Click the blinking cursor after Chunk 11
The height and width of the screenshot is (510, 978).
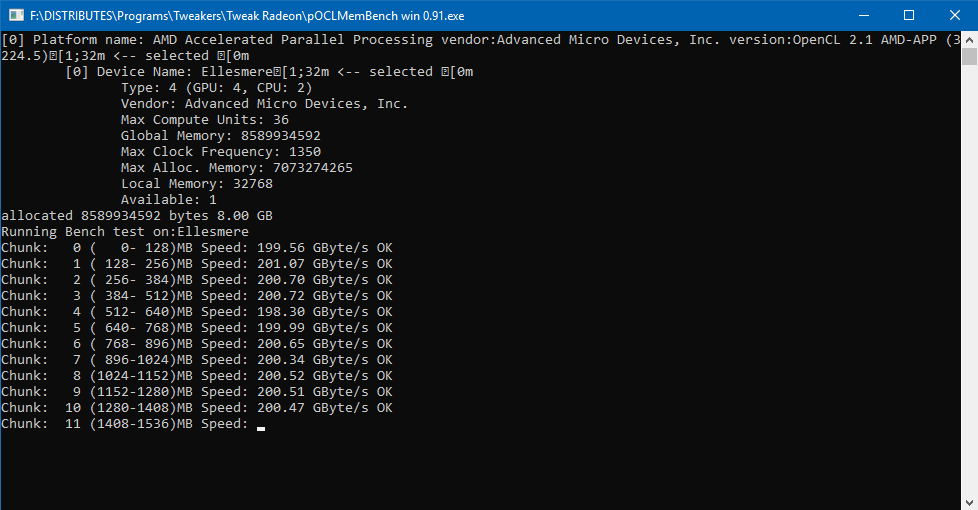pyautogui.click(x=261, y=427)
